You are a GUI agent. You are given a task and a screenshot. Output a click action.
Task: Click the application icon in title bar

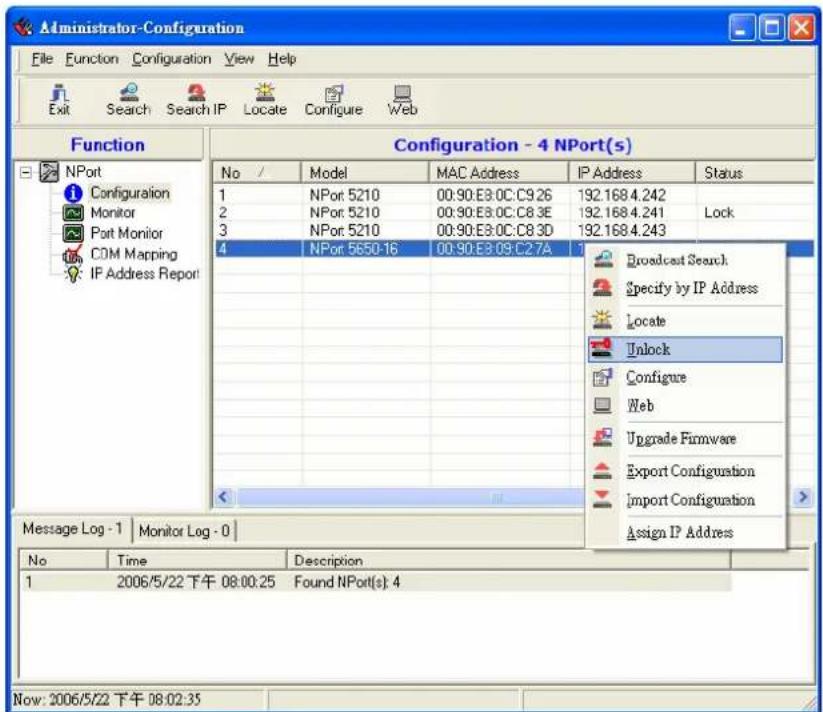click(23, 27)
